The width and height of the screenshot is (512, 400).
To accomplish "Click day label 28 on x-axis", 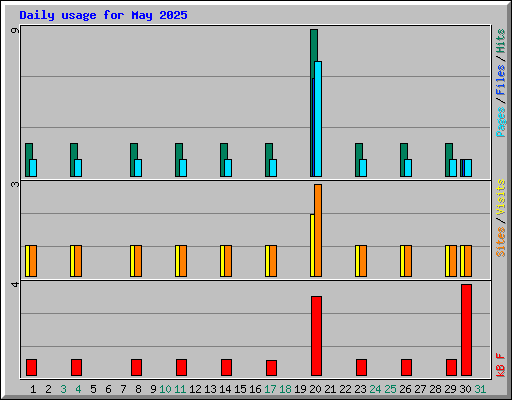I will 435,389.
